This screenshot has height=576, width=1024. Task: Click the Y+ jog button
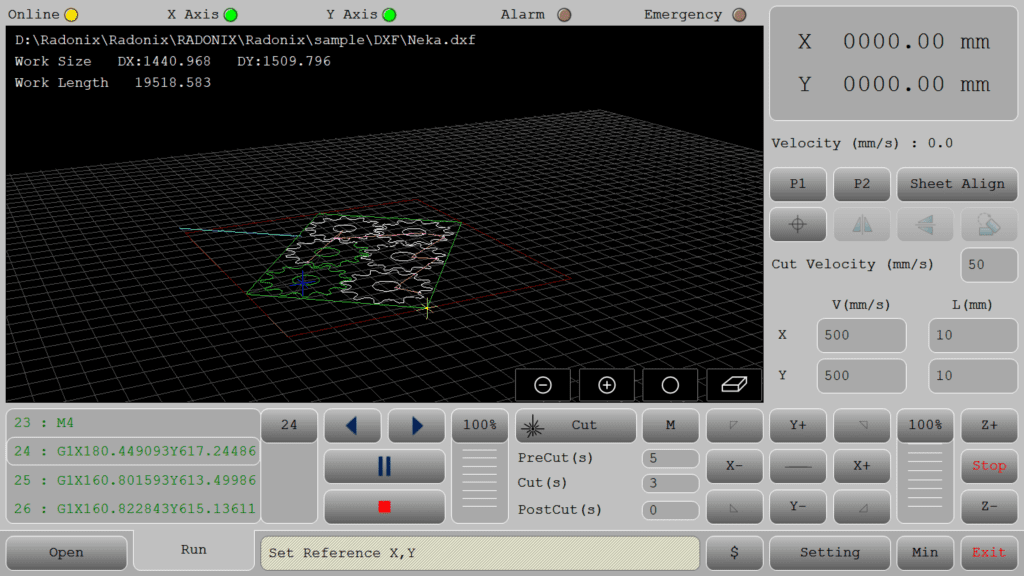click(x=797, y=425)
